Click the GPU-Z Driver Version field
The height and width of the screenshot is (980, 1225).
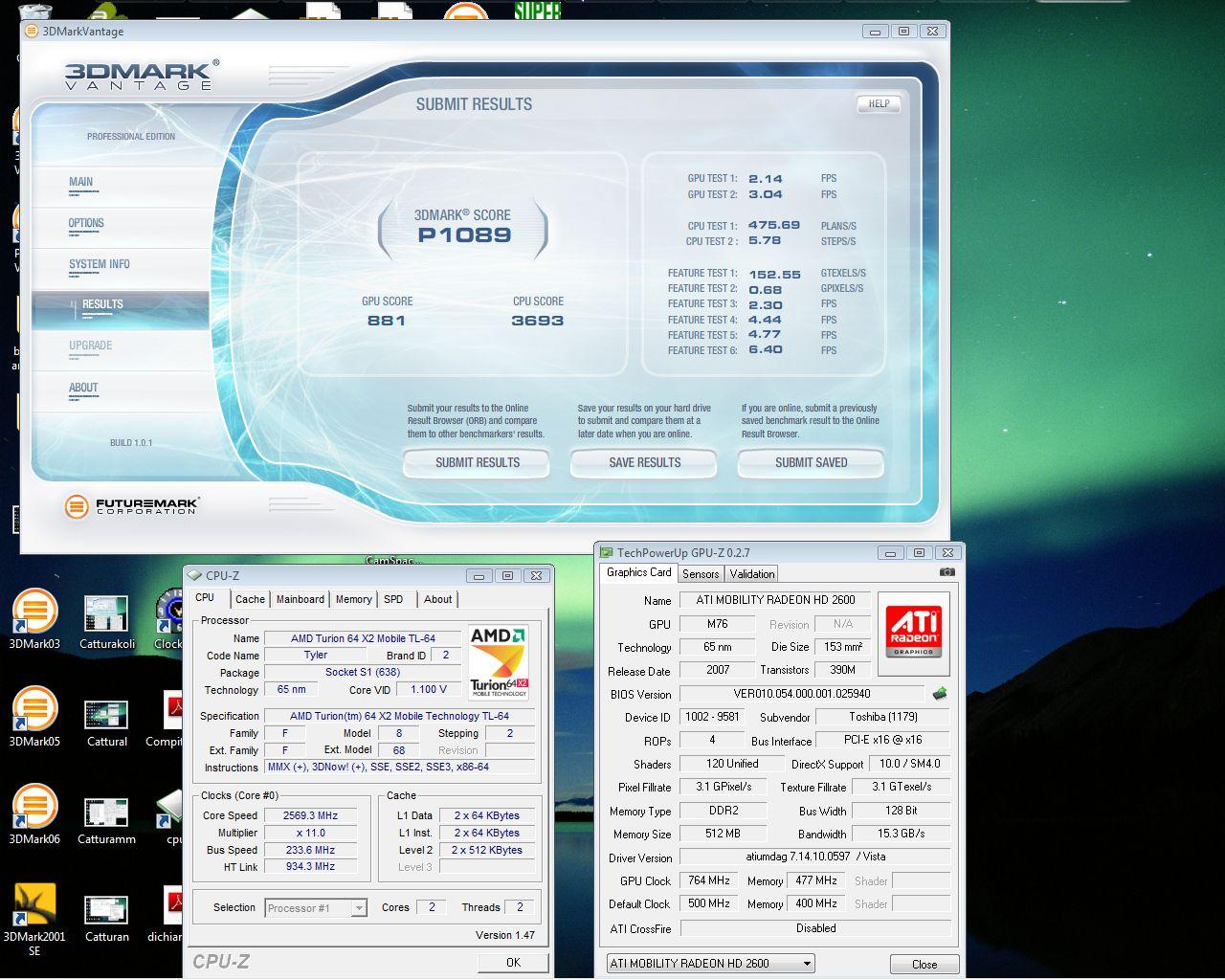814,857
